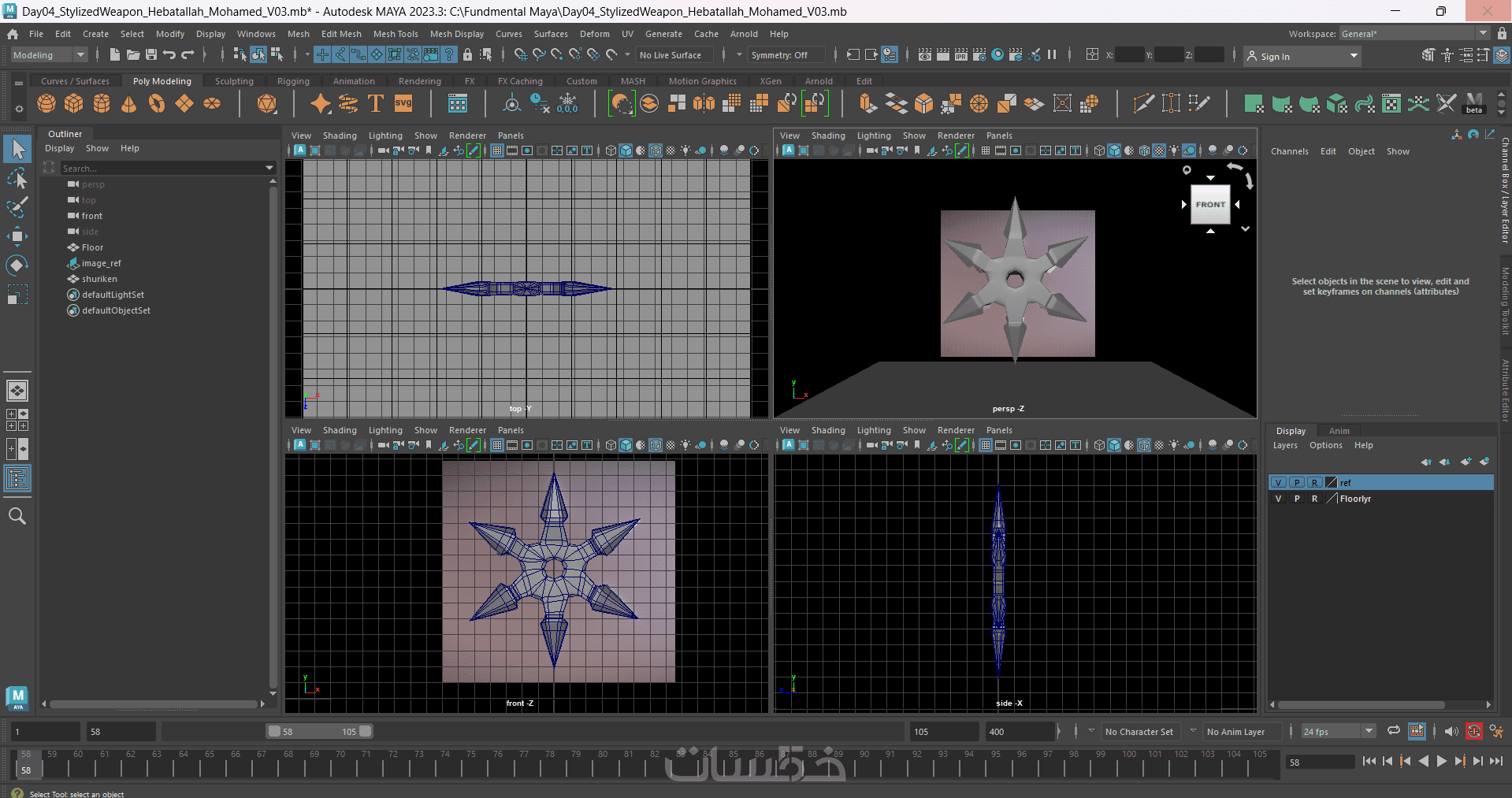This screenshot has height=798, width=1512.
Task: Select the SVG tool in shelf
Action: pyautogui.click(x=403, y=103)
